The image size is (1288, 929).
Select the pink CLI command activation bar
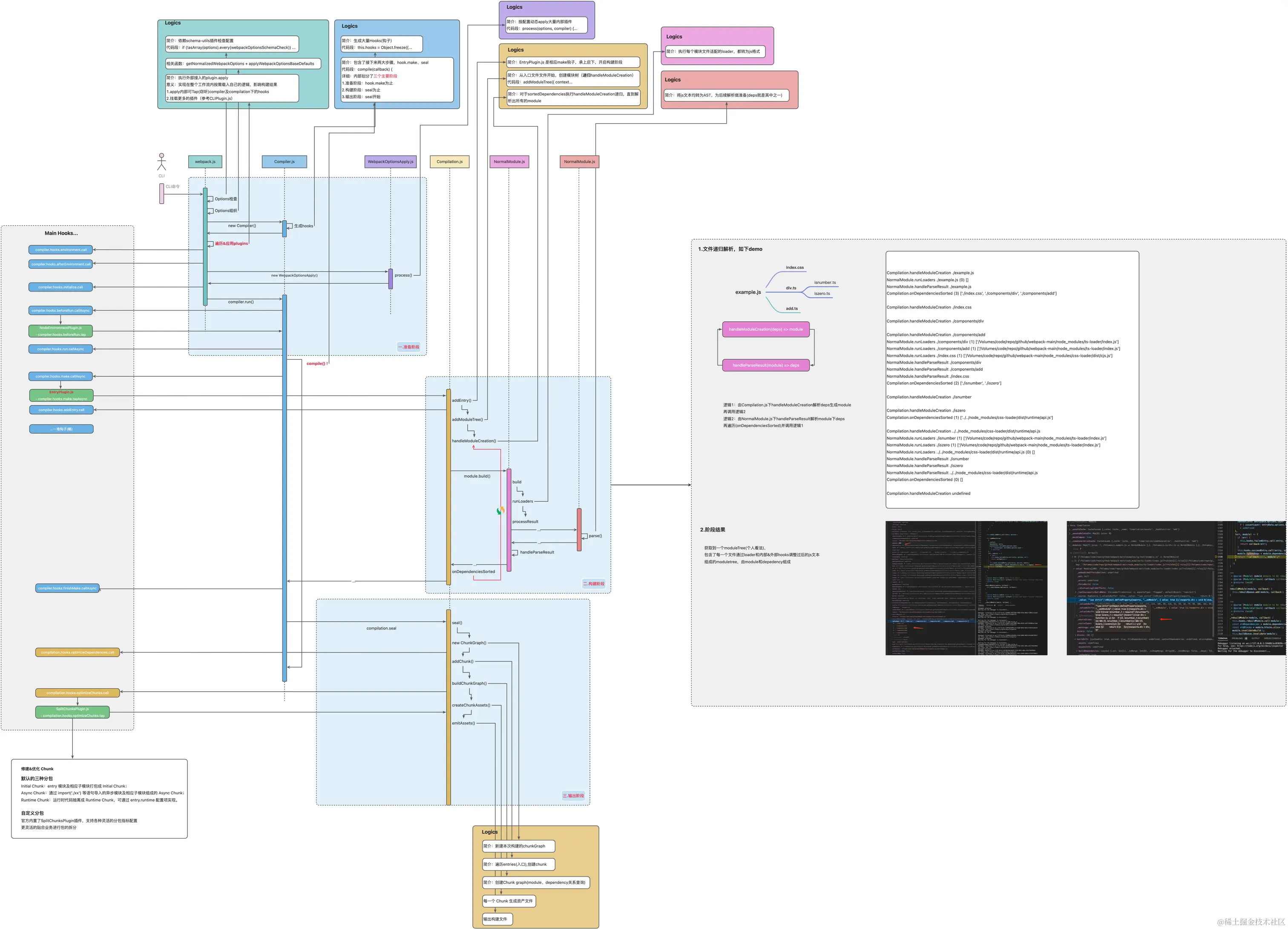162,193
